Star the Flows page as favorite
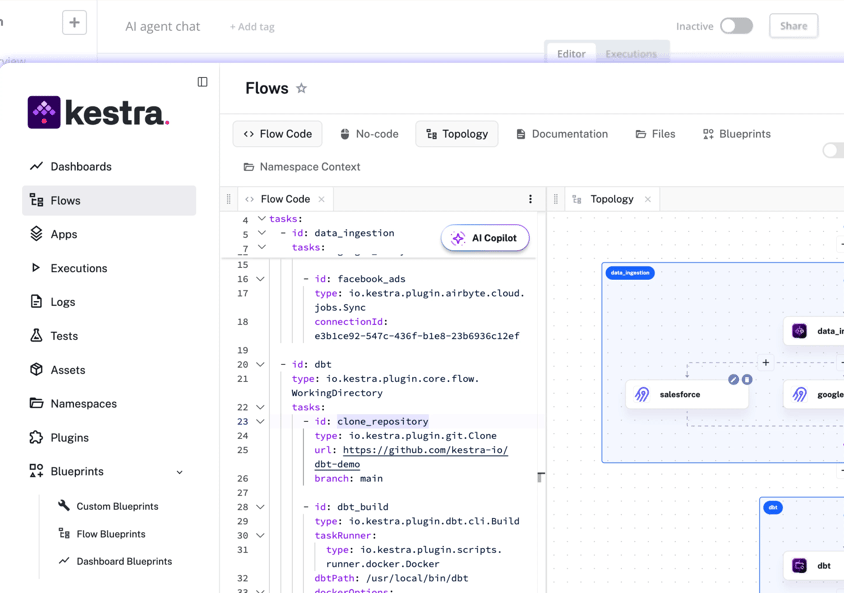This screenshot has height=593, width=844. (301, 89)
